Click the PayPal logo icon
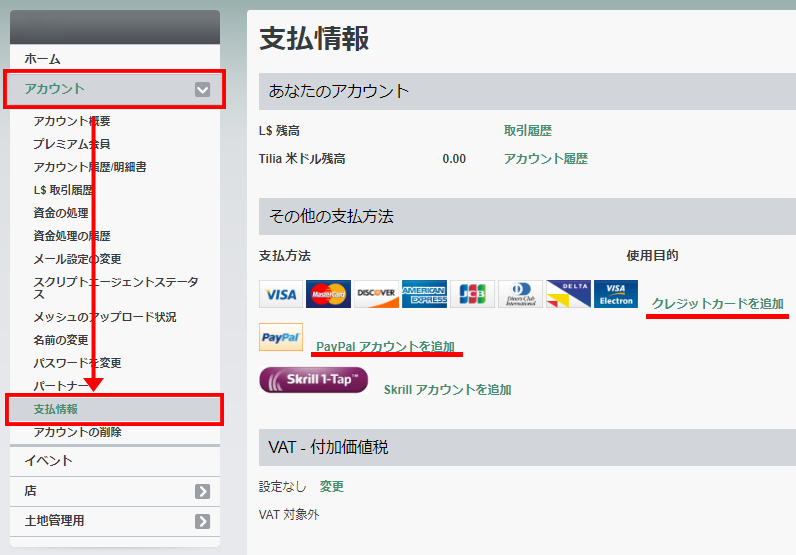The height and width of the screenshot is (555, 796). coord(281,337)
